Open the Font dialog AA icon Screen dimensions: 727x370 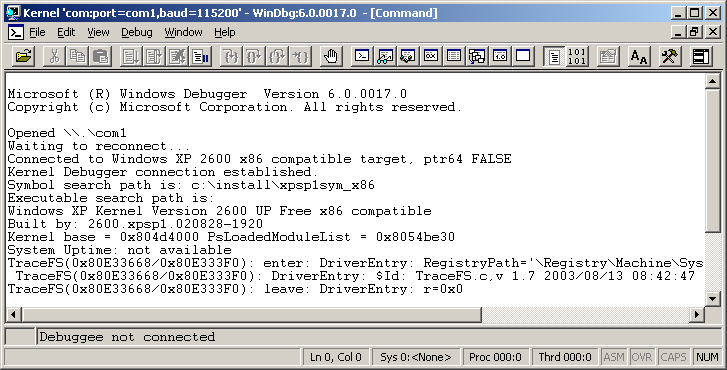coord(638,56)
